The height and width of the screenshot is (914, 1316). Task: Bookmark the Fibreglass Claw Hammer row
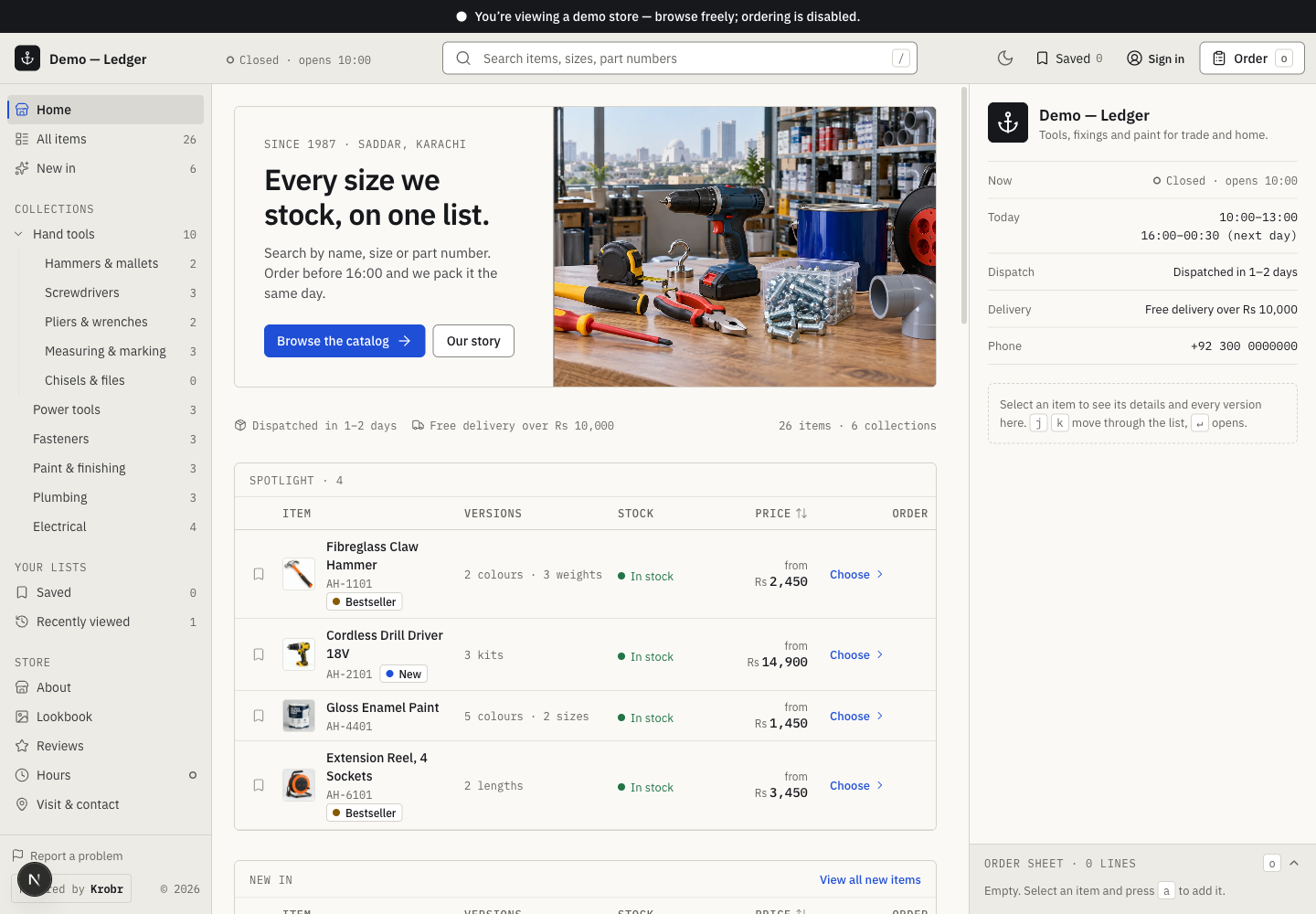click(259, 574)
